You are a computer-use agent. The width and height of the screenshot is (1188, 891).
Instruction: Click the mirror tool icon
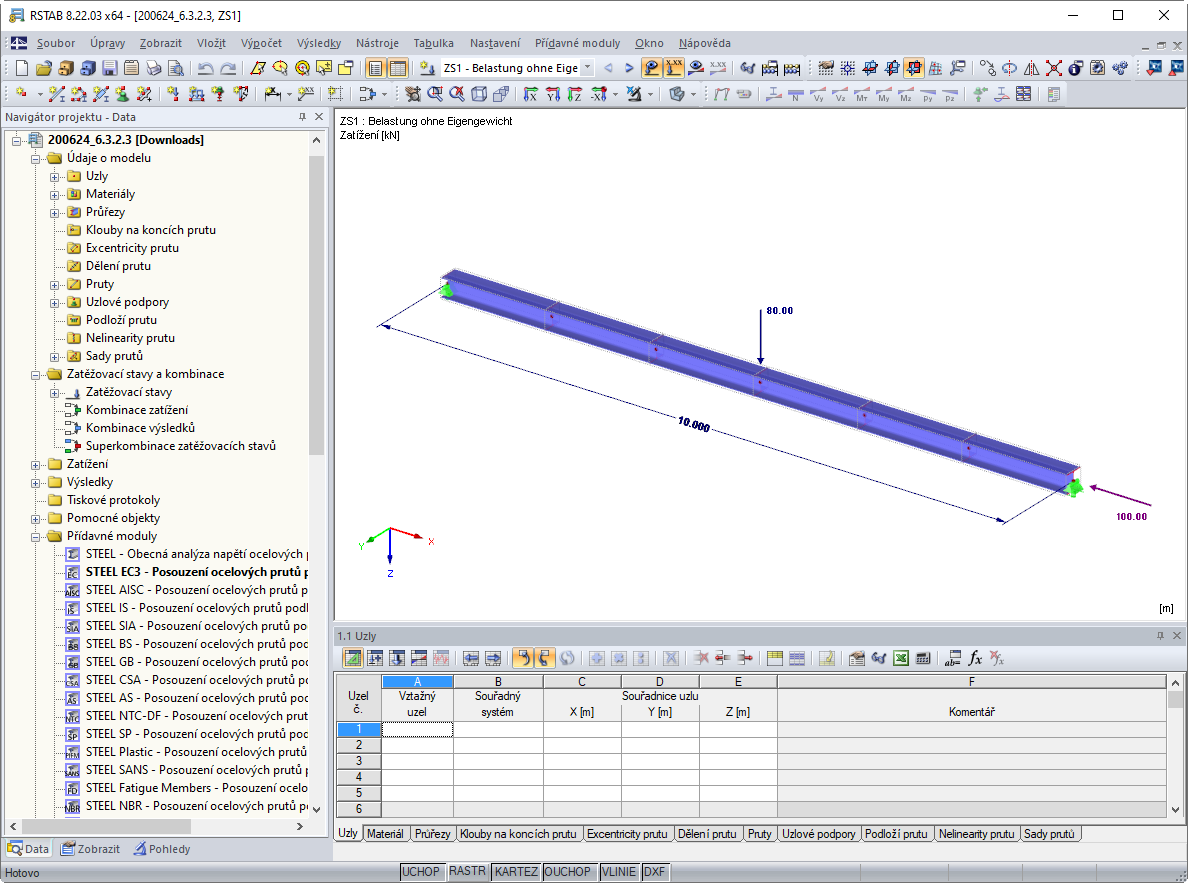click(1032, 68)
